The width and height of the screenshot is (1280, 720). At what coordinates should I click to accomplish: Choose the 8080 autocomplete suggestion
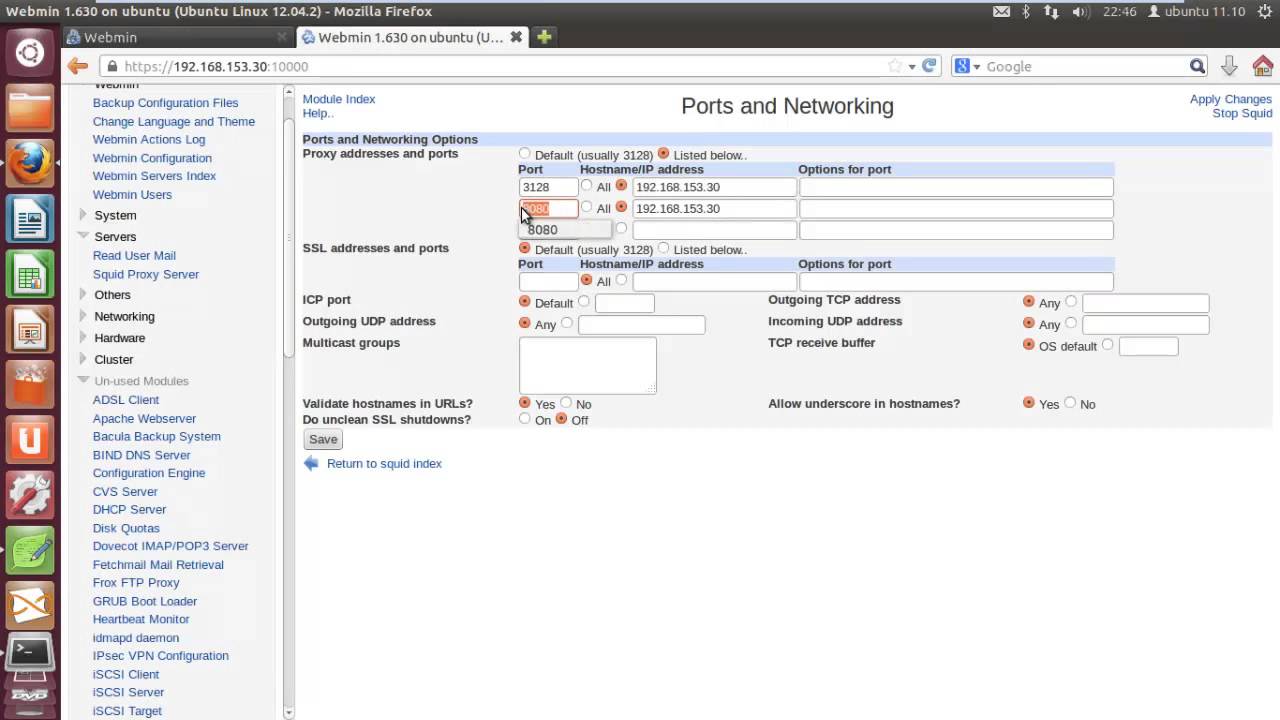(x=565, y=230)
